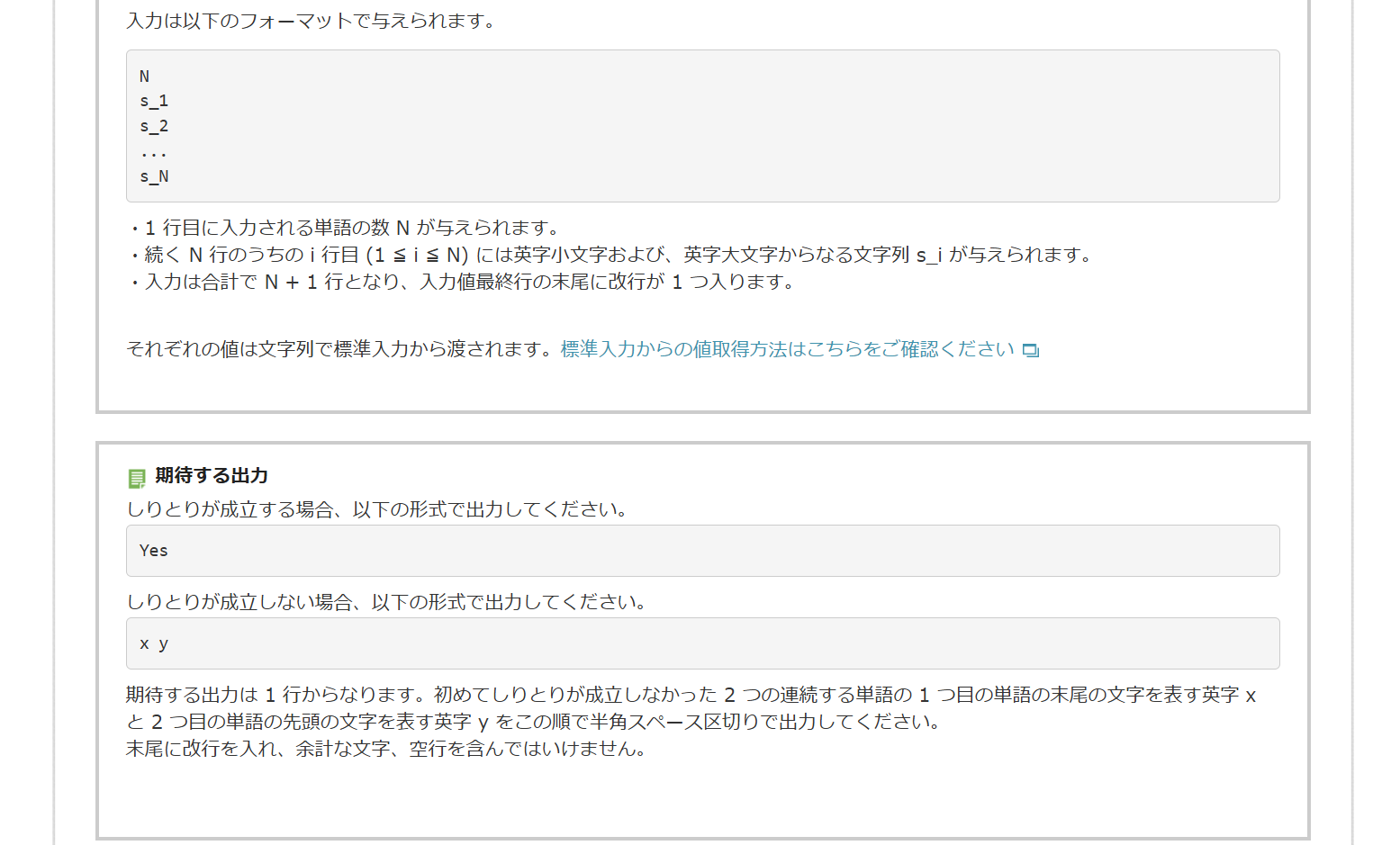1400x845 pixels.
Task: Click the s_1 line in the code block
Action: 154,101
